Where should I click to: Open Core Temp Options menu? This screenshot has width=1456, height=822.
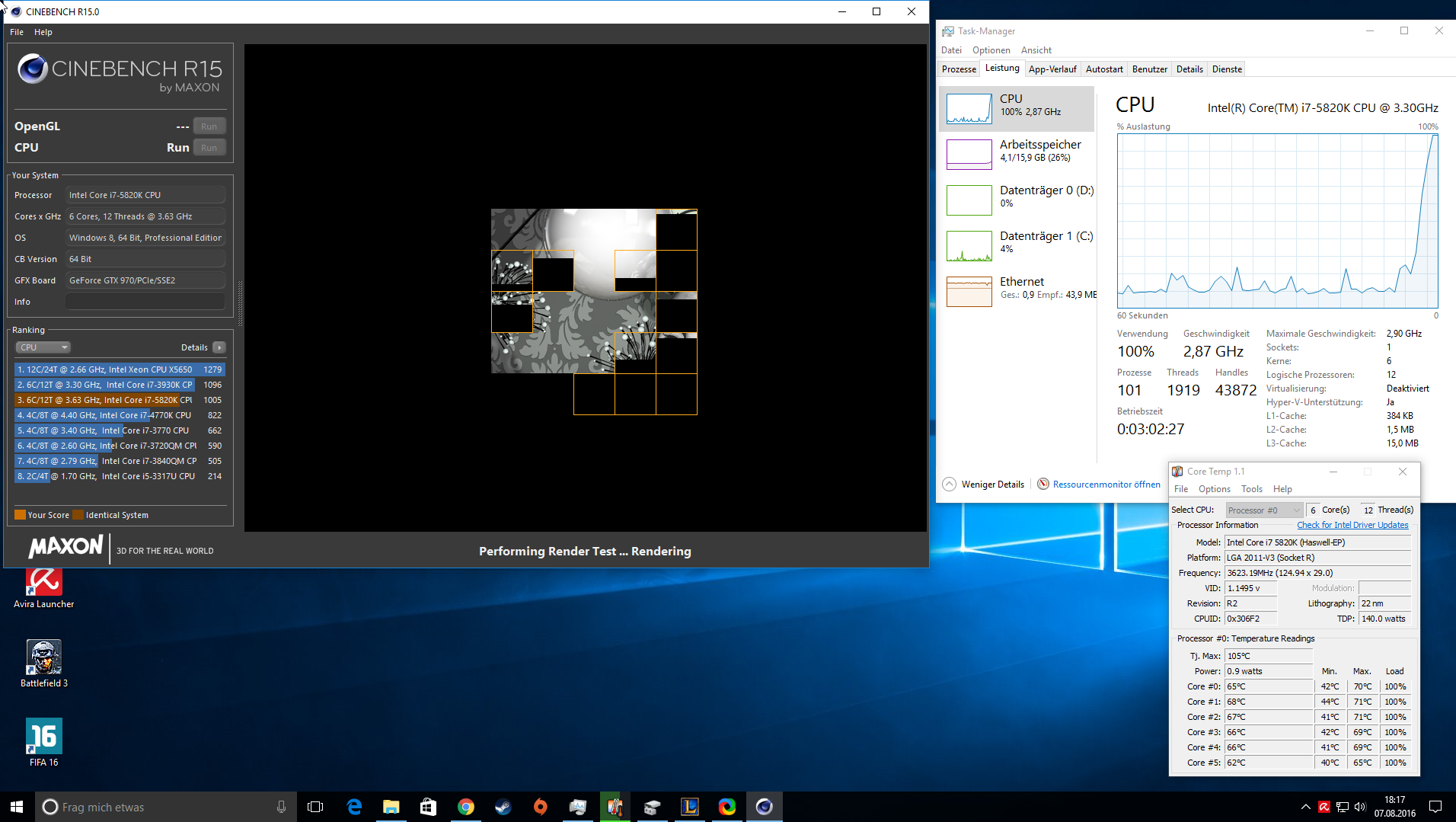[1214, 489]
